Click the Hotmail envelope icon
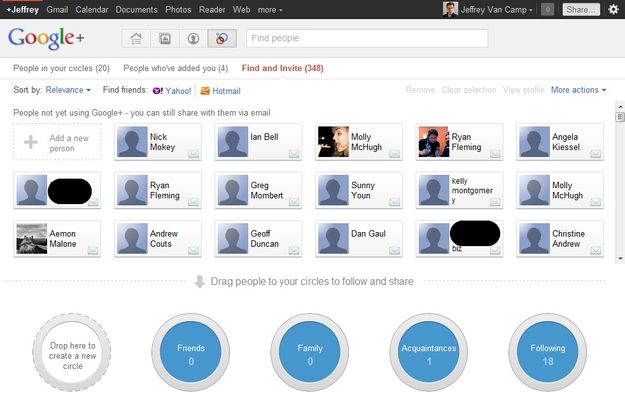Image resolution: width=625 pixels, height=405 pixels. click(x=205, y=91)
